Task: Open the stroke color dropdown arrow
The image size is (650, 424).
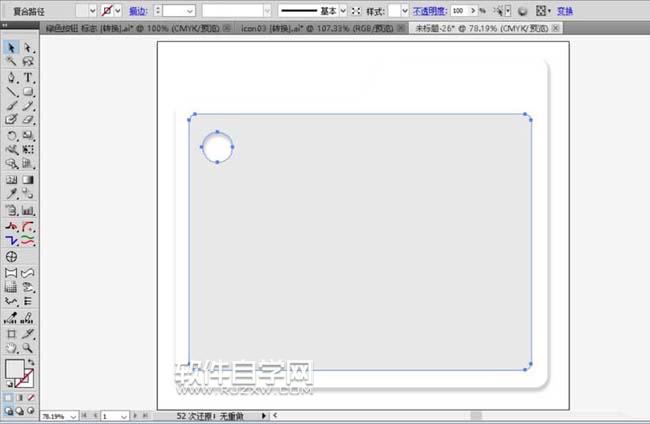Action: tap(118, 11)
